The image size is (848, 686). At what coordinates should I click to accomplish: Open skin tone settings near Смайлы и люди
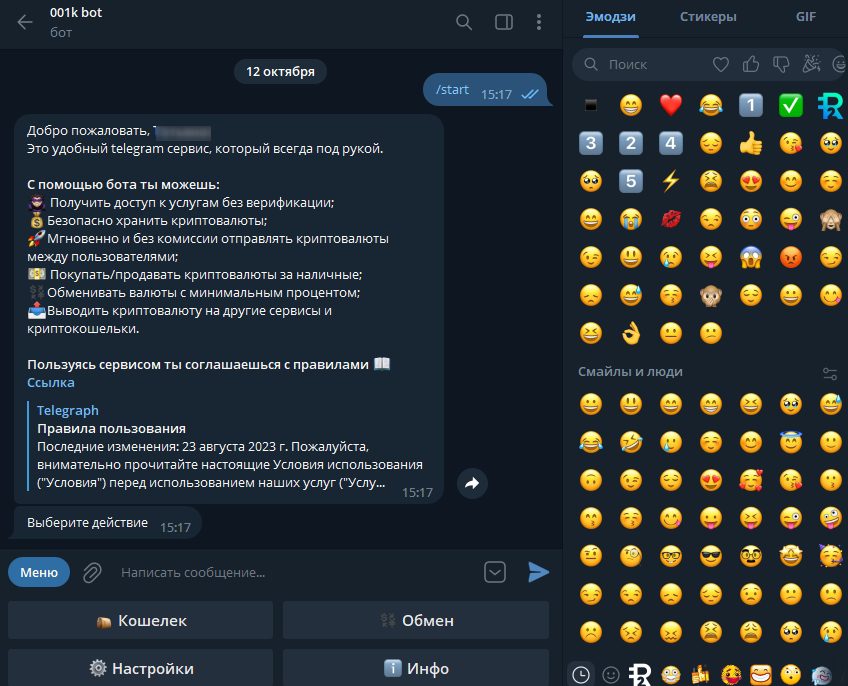coord(830,373)
